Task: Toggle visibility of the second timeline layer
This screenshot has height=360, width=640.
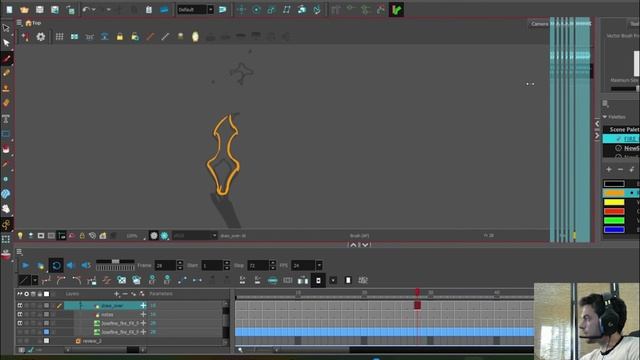Action: pyautogui.click(x=20, y=314)
